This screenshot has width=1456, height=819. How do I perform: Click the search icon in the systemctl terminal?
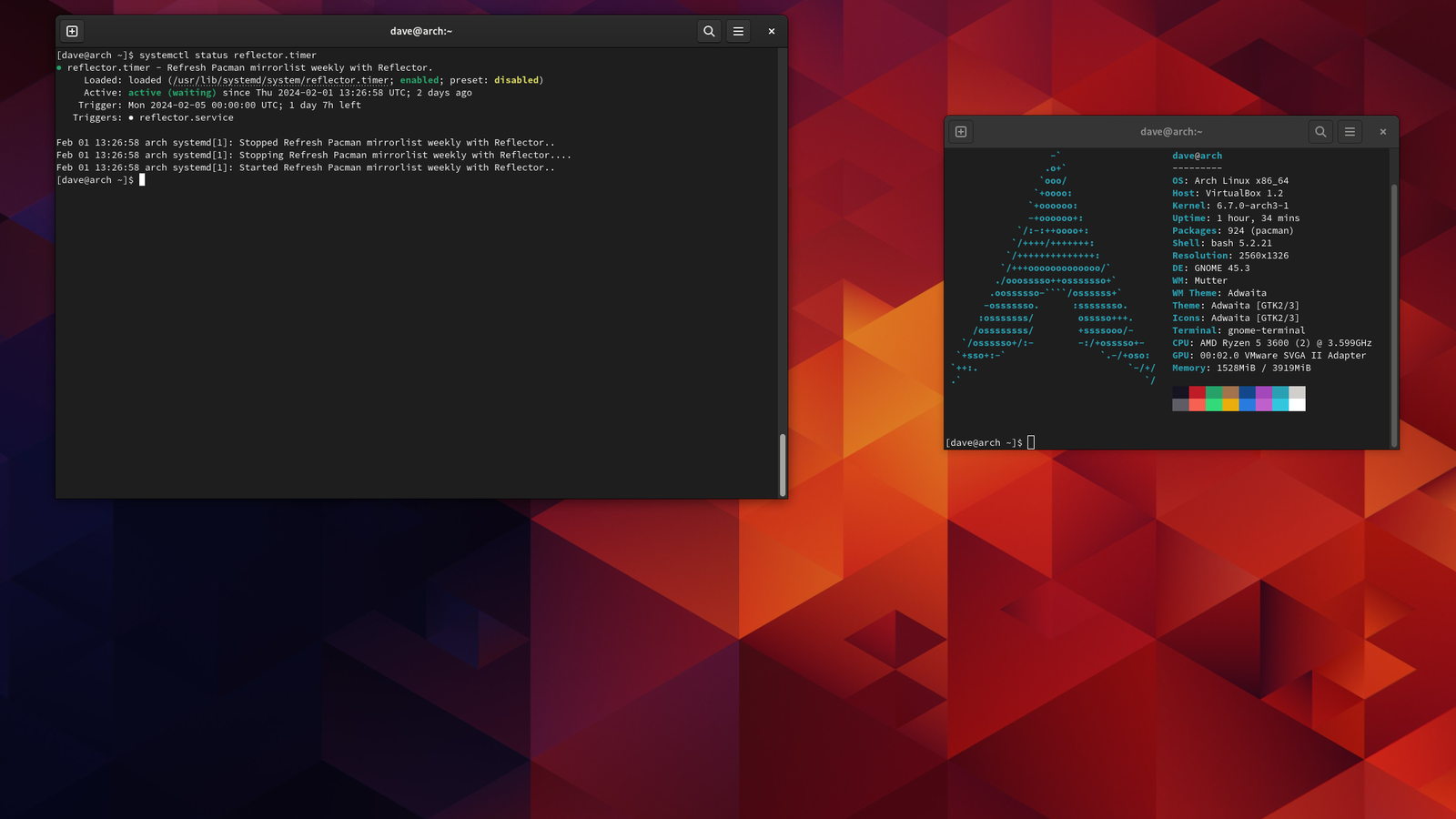(709, 31)
